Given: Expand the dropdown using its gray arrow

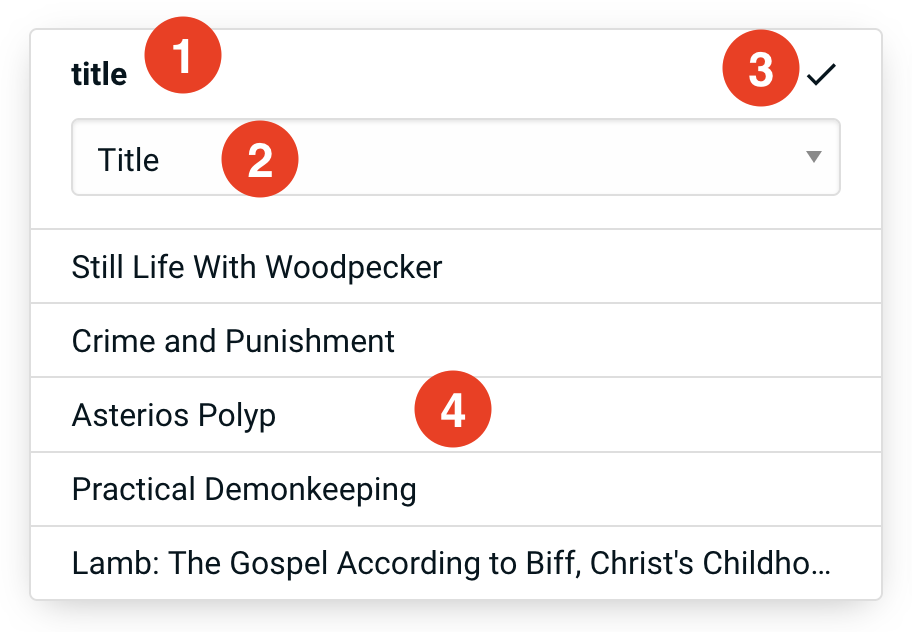Looking at the screenshot, I should 813,157.
